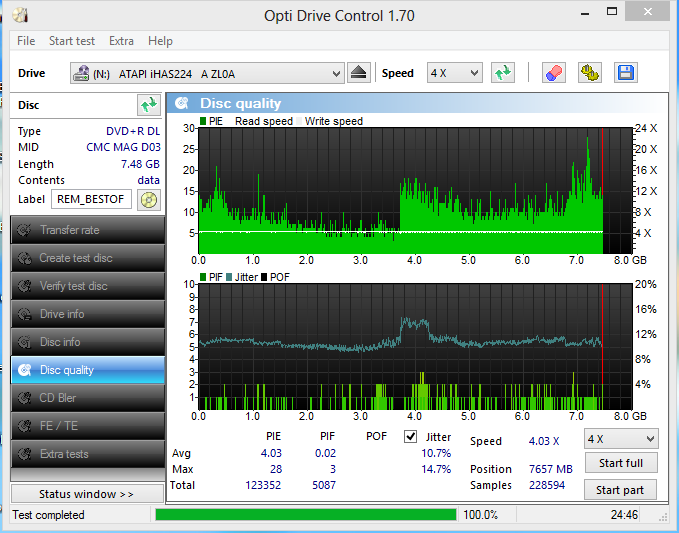Click the Drive info sidebar icon

coord(25,314)
